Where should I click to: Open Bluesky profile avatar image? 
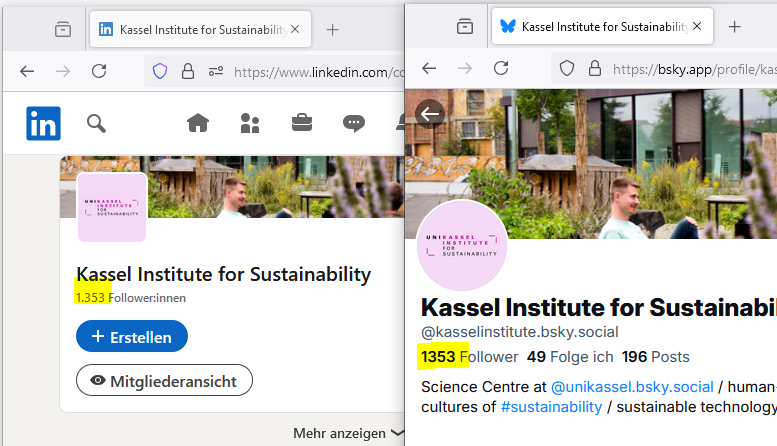click(x=462, y=247)
